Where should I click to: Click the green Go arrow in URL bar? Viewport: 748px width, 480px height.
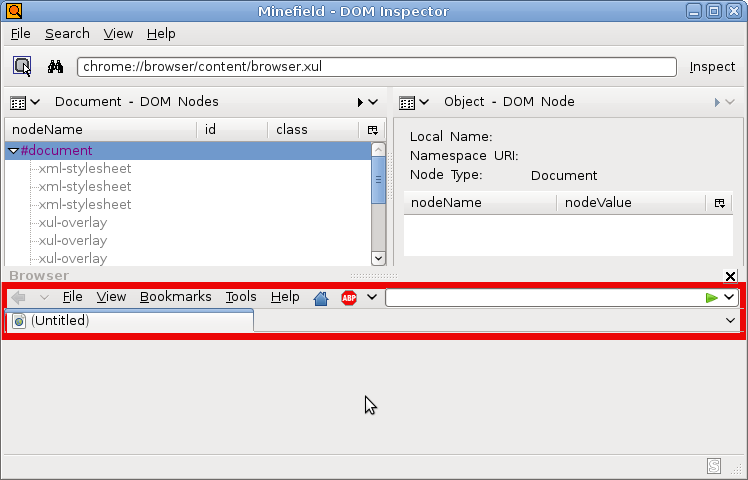click(x=711, y=298)
